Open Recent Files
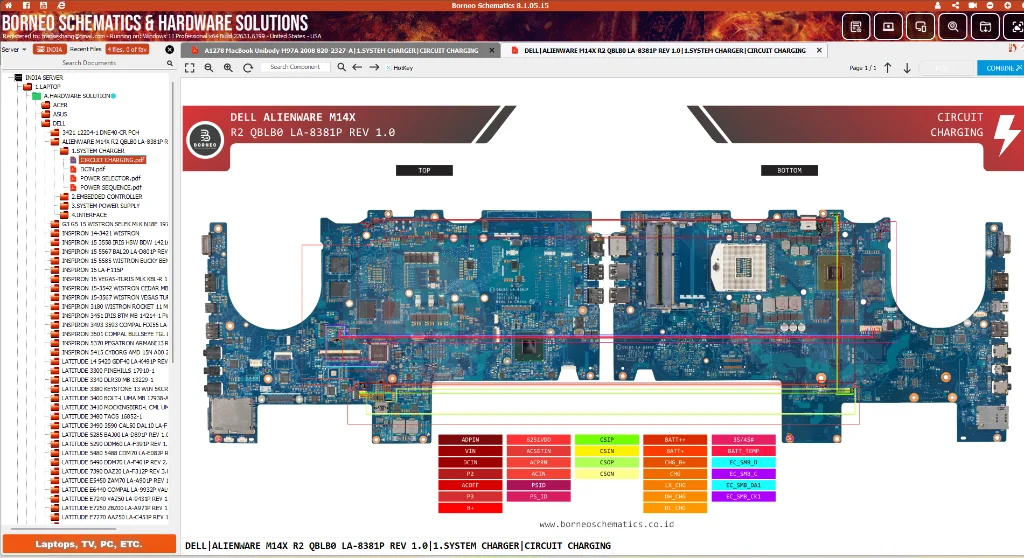1024x558 pixels. pyautogui.click(x=86, y=49)
